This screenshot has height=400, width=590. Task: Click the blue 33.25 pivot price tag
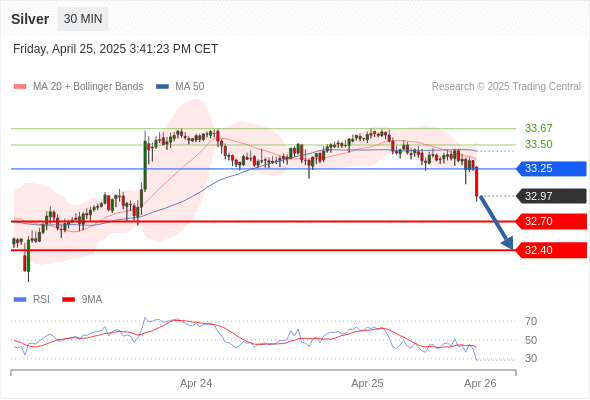tap(551, 168)
